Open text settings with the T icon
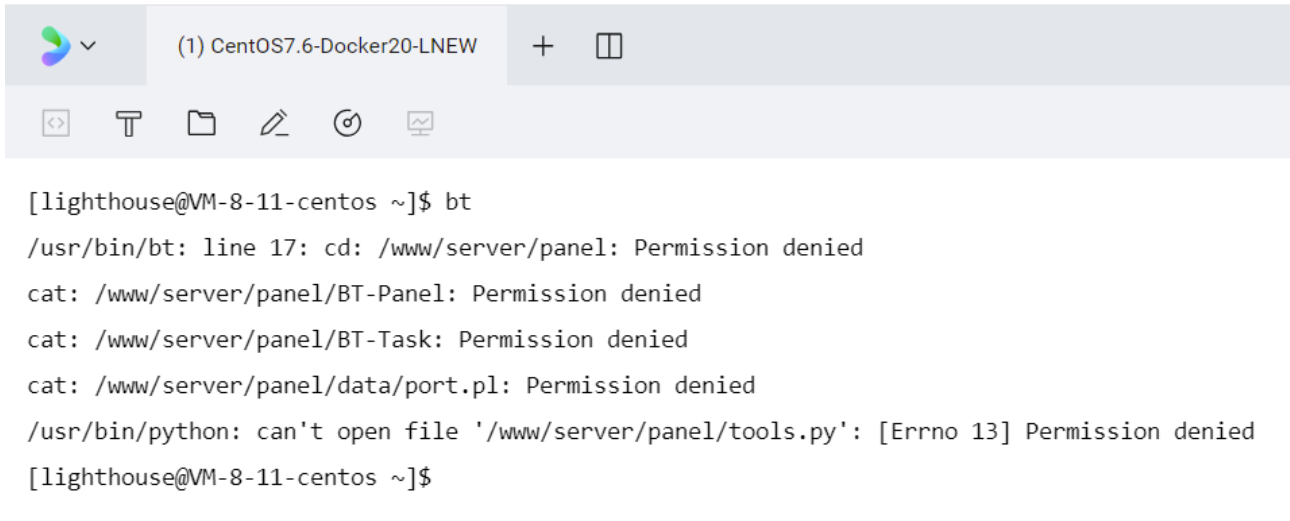Viewport: 1290px width, 521px height. tap(129, 124)
